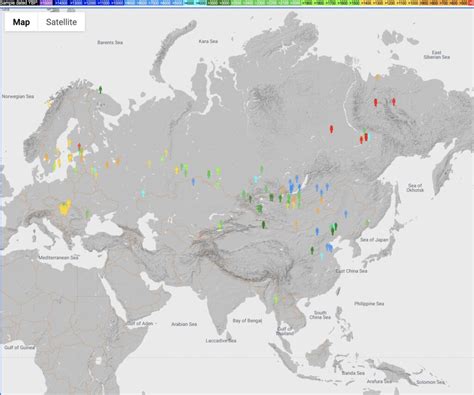Select the dark green marker in northern Finland
The width and height of the screenshot is (474, 395).
point(100,89)
